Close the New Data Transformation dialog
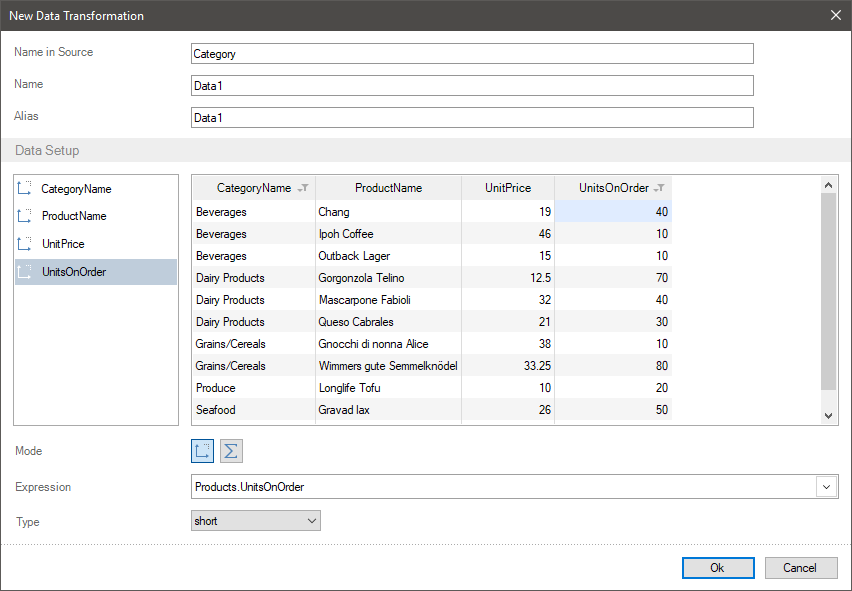Image resolution: width=852 pixels, height=591 pixels. pos(836,15)
